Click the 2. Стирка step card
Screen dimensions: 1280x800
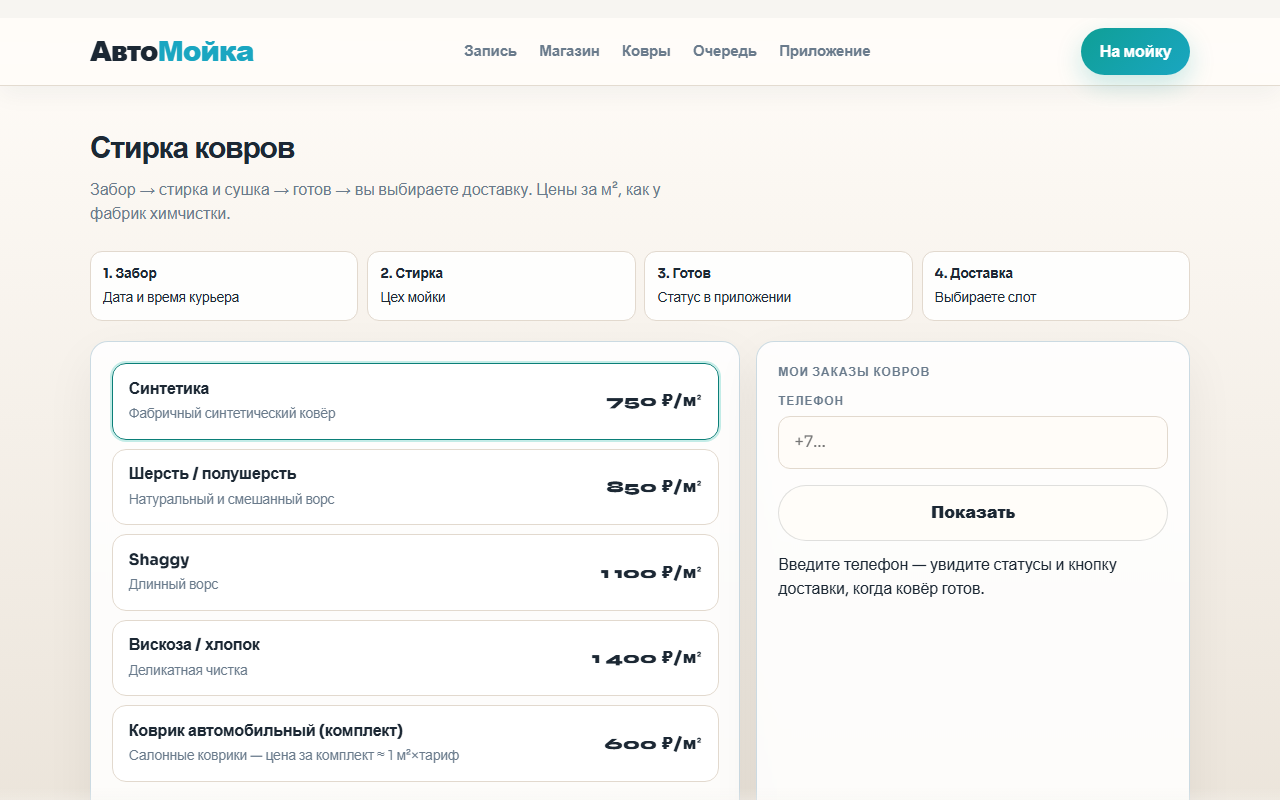click(x=501, y=286)
